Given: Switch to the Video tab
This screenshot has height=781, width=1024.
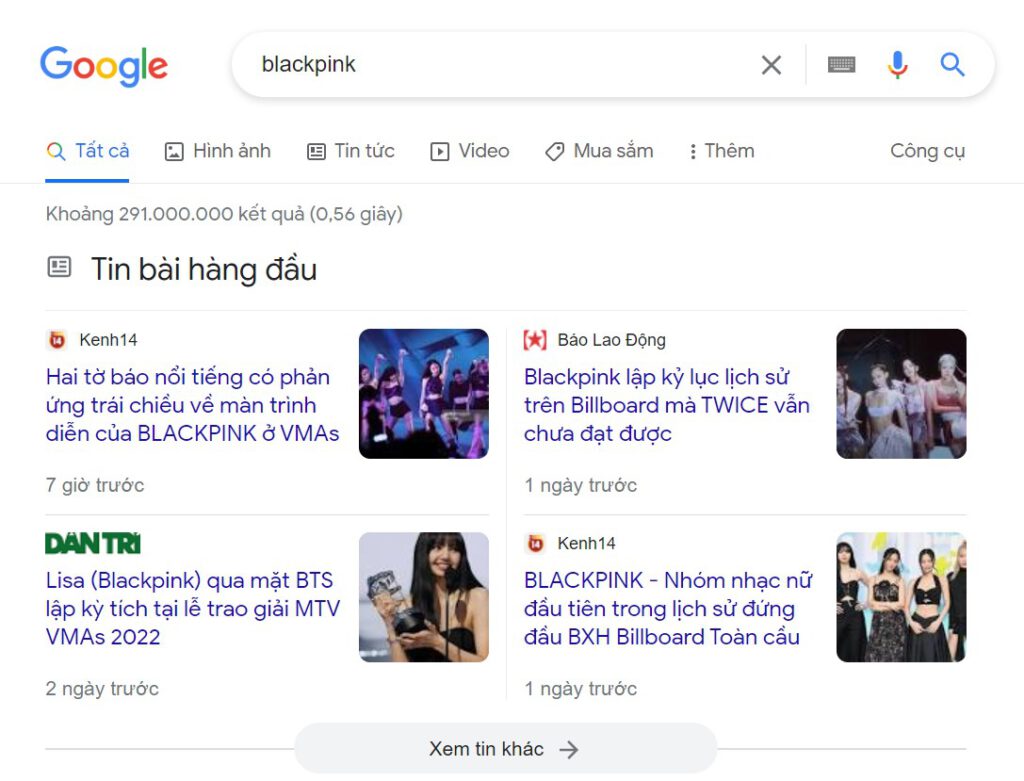Looking at the screenshot, I should (x=468, y=150).
